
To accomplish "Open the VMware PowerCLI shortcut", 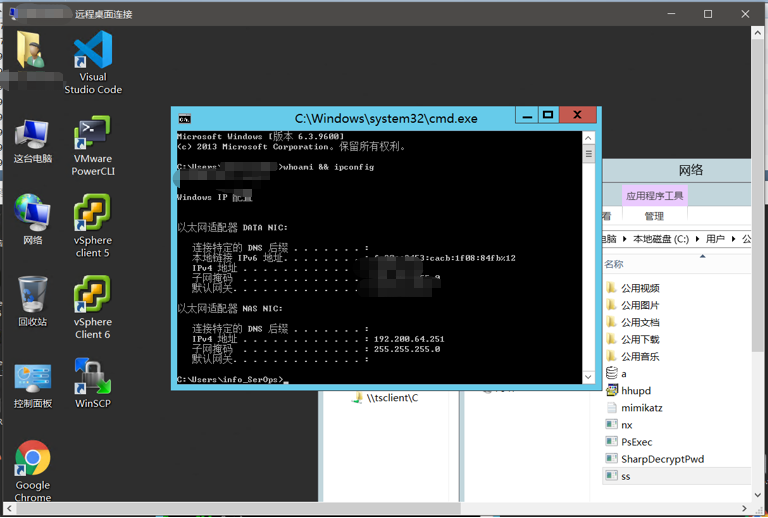I will click(x=93, y=135).
